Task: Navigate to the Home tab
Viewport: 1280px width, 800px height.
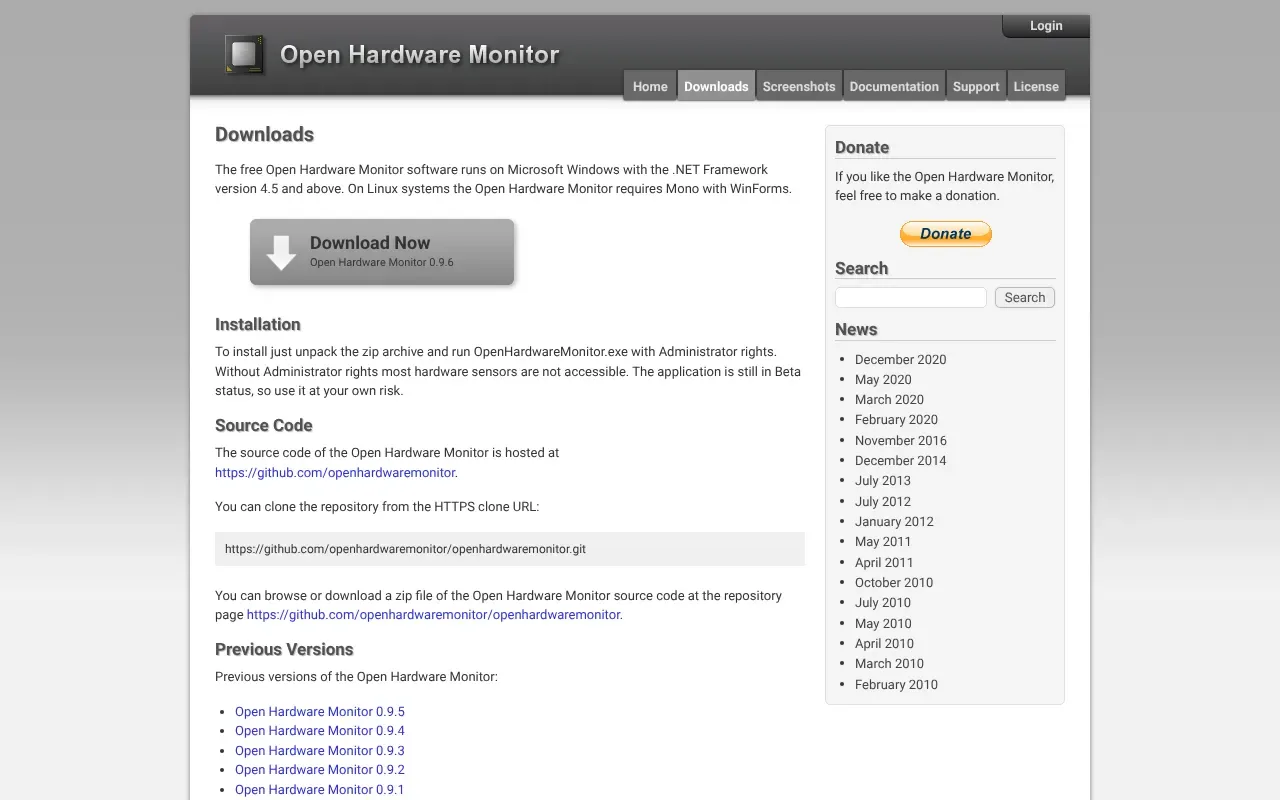Action: [x=649, y=86]
